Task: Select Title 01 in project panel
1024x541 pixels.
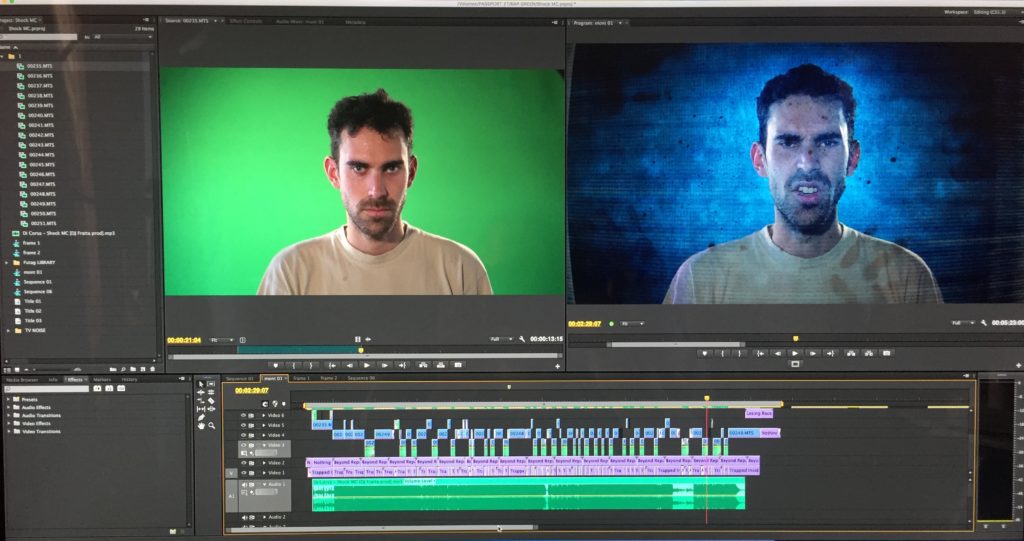Action: (33, 302)
